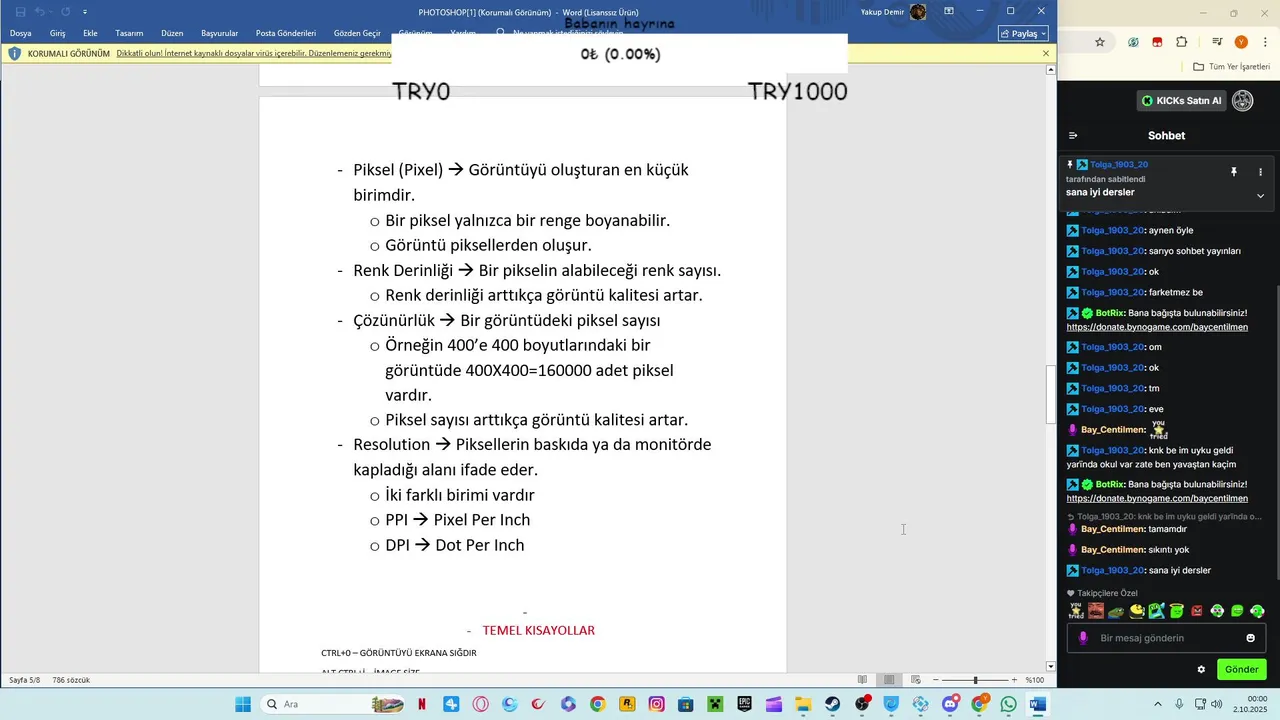This screenshot has height=720, width=1280.
Task: Open the streamer channel avatar in Kick
Action: click(1243, 101)
